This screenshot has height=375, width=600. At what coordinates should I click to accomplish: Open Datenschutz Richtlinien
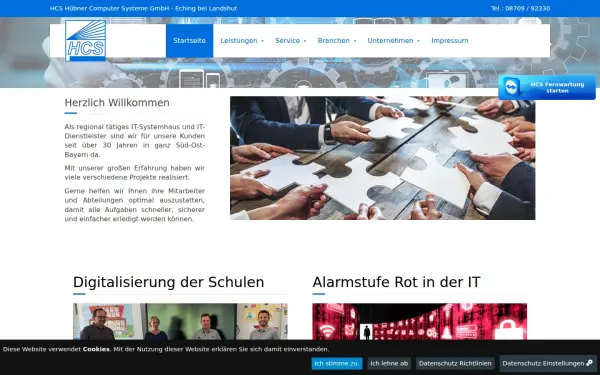[455, 363]
